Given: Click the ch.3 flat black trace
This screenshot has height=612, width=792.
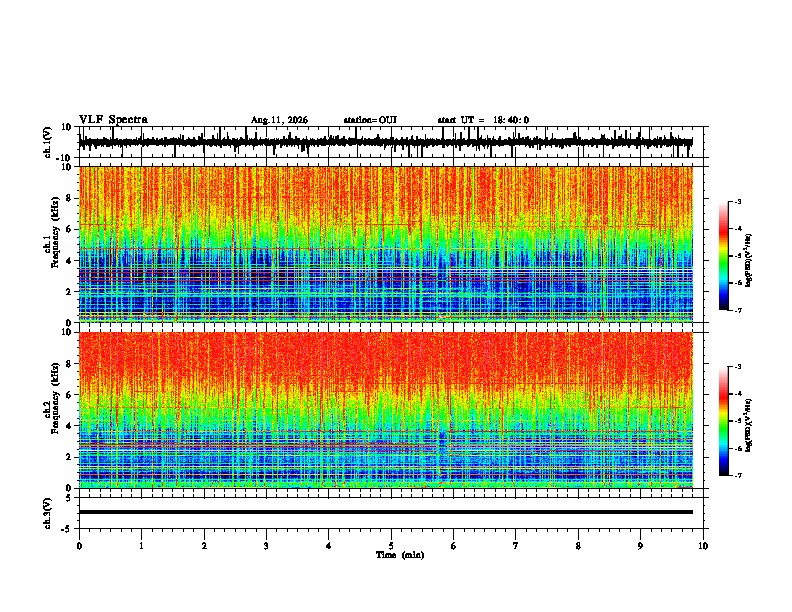Looking at the screenshot, I should (385, 512).
